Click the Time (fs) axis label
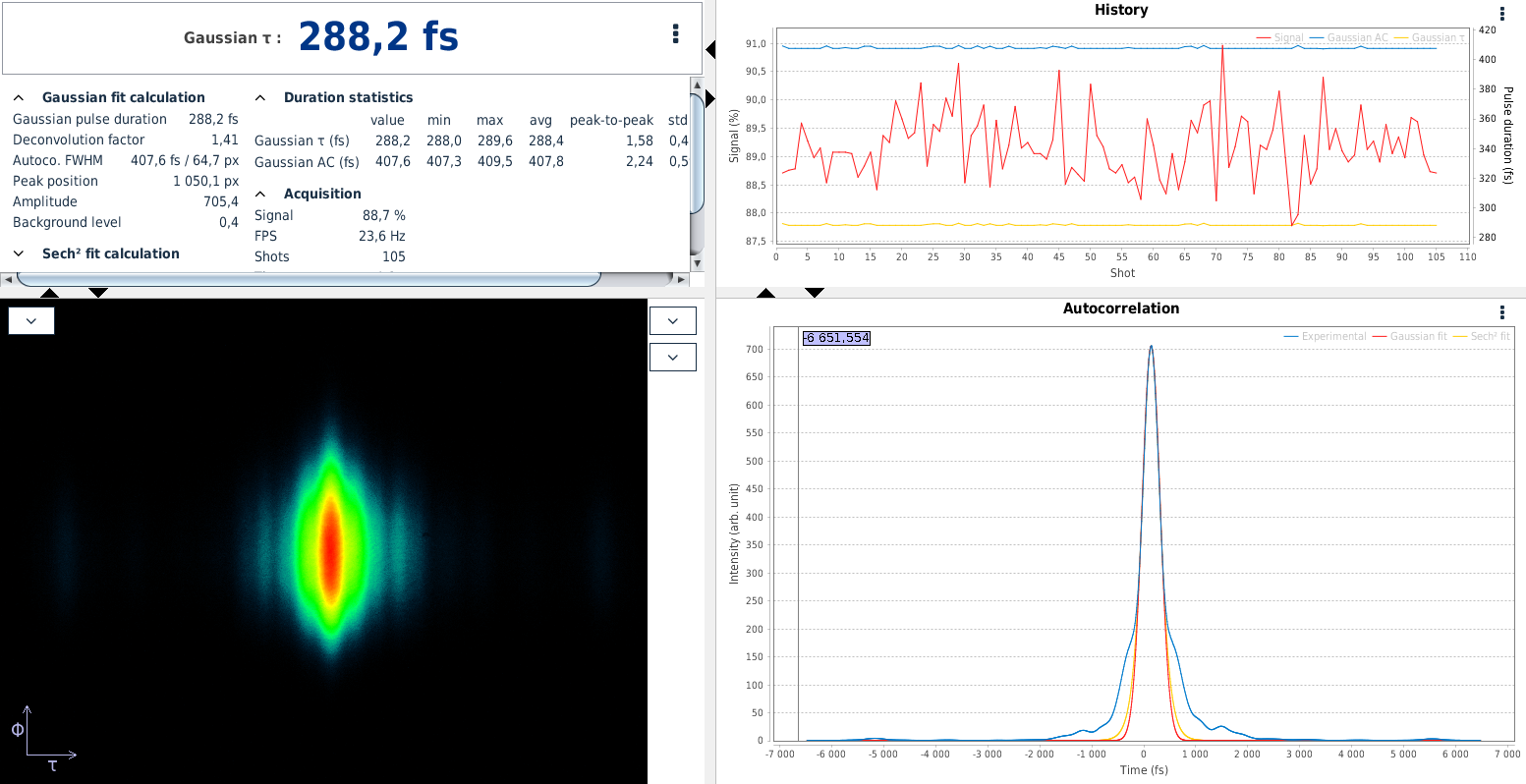This screenshot has width=1526, height=784. 1144,769
